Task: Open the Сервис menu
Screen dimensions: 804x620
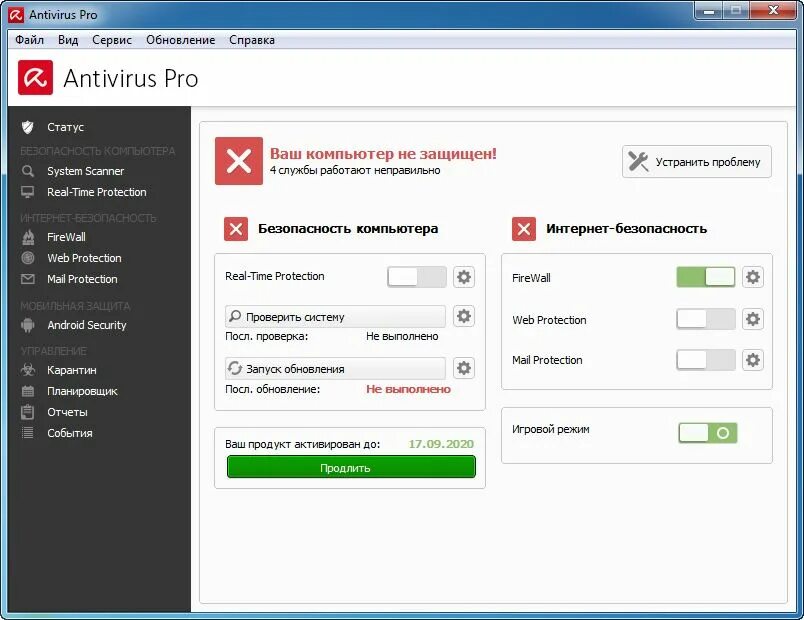Action: coord(112,40)
